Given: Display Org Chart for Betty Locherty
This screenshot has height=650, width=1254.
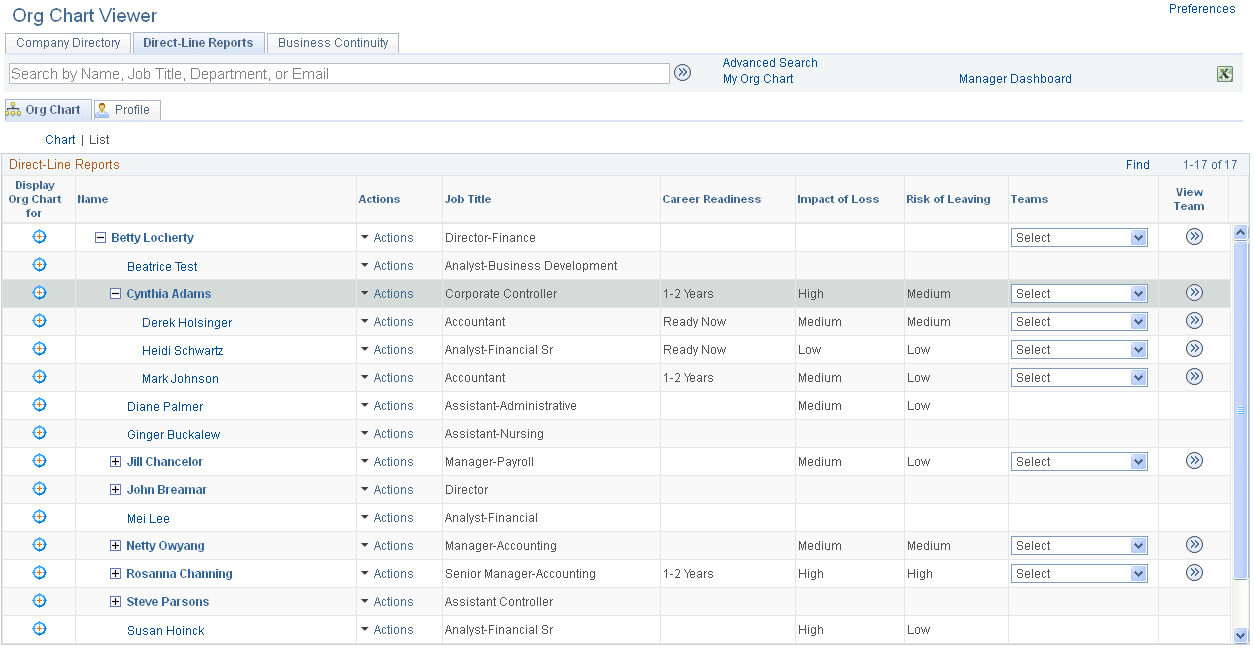Looking at the screenshot, I should tap(39, 237).
